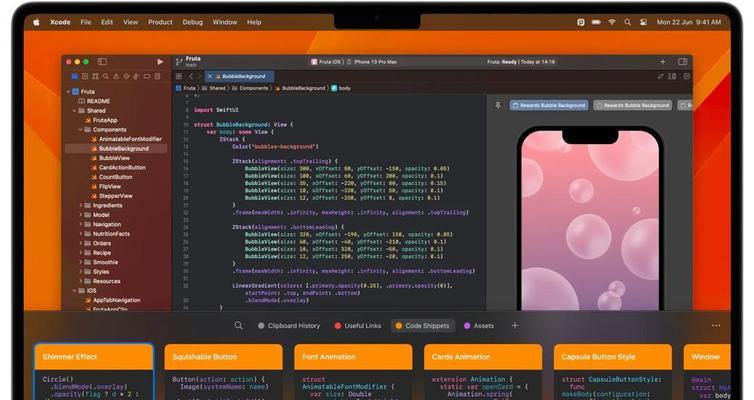The width and height of the screenshot is (754, 400).
Task: Collapse the Components folder
Action: click(x=81, y=130)
